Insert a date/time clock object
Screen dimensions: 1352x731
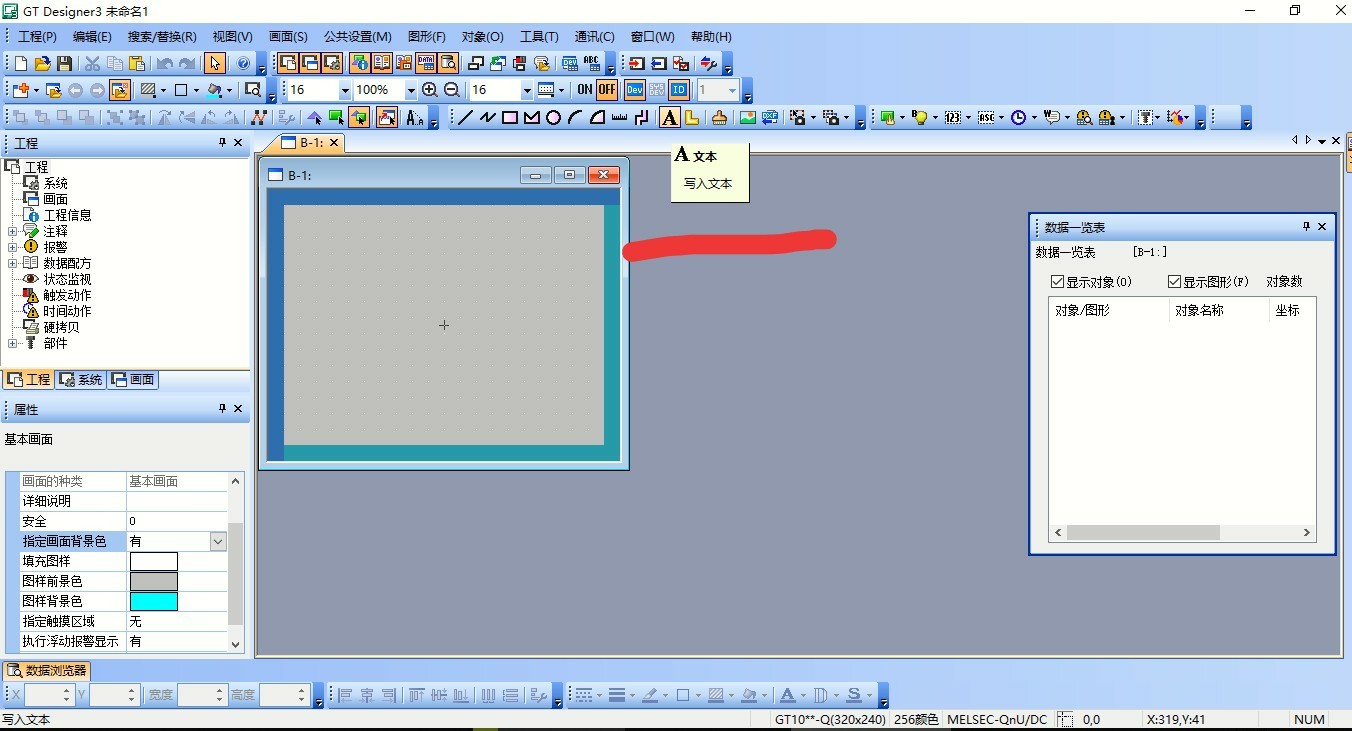pos(1018,117)
